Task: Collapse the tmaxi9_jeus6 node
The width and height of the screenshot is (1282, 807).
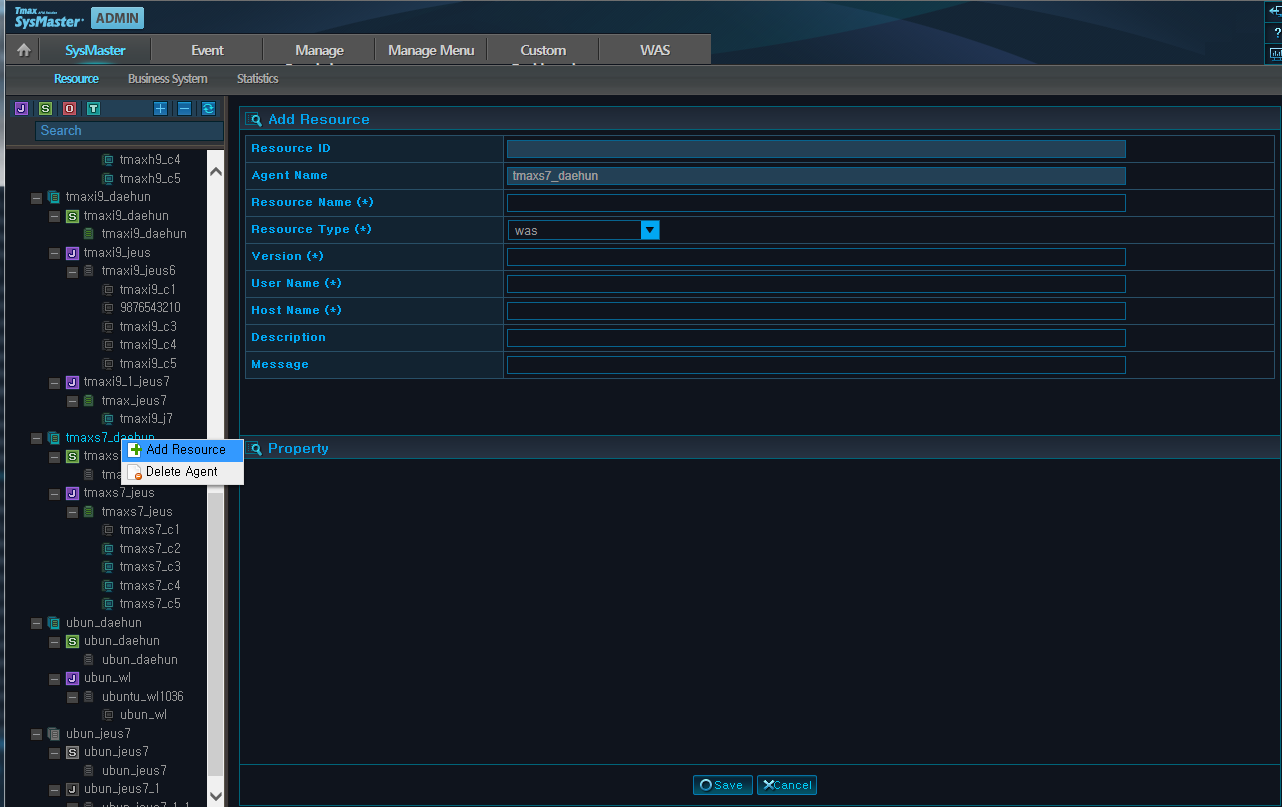Action: 72,271
